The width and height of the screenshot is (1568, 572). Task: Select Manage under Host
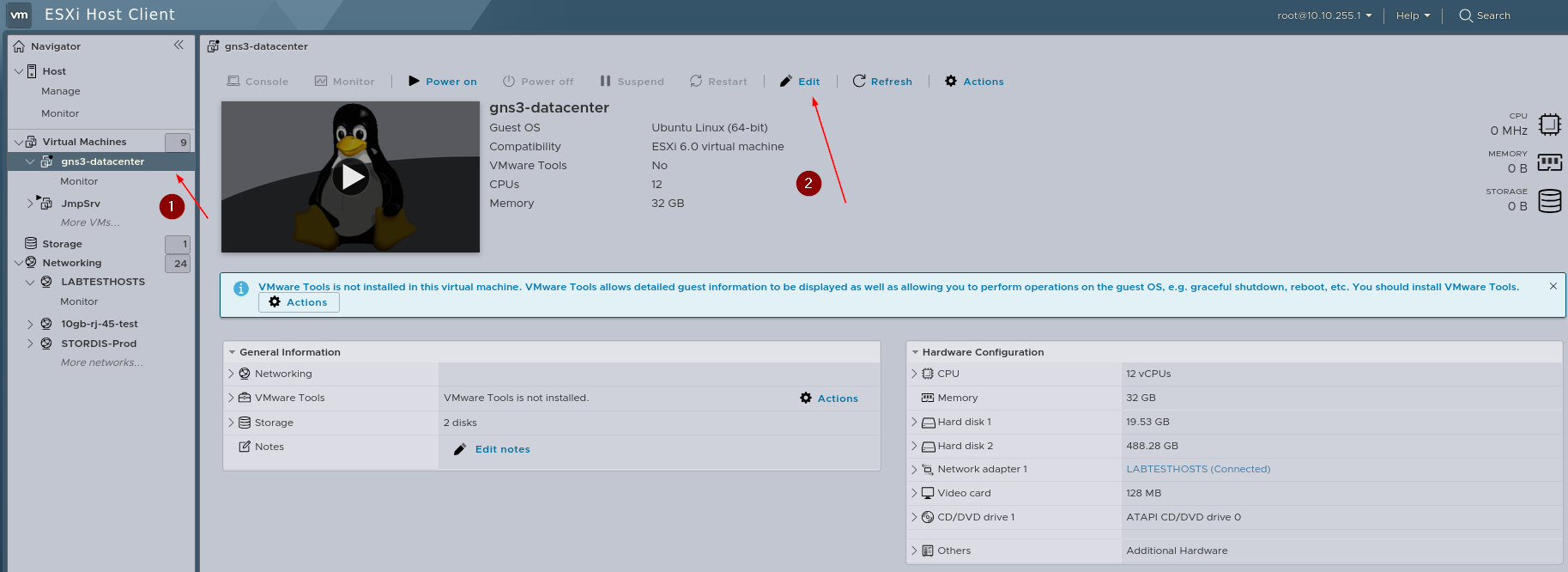coord(61,91)
